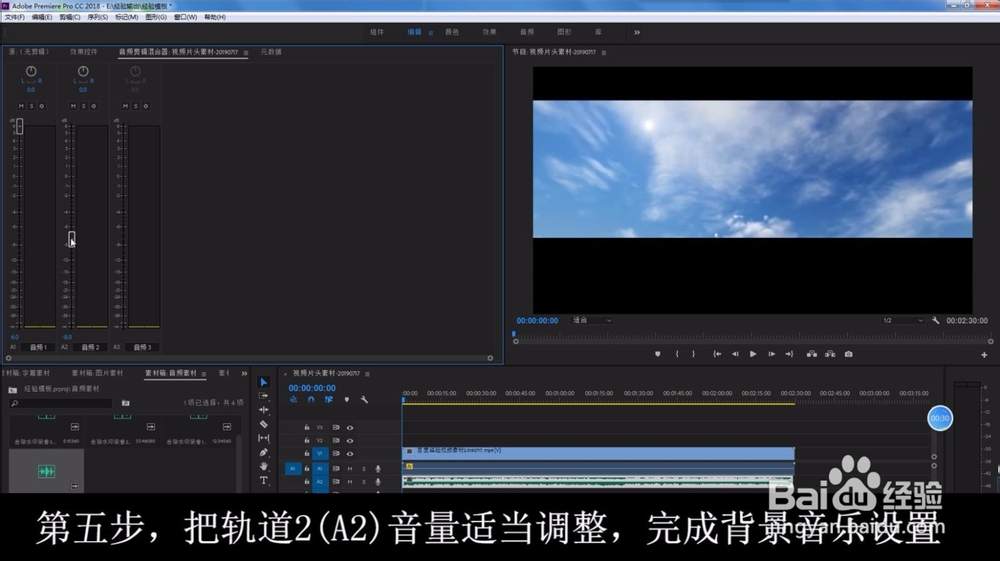Click the Extract button in program monitor
Viewport: 1000px width, 561px height.
click(830, 354)
